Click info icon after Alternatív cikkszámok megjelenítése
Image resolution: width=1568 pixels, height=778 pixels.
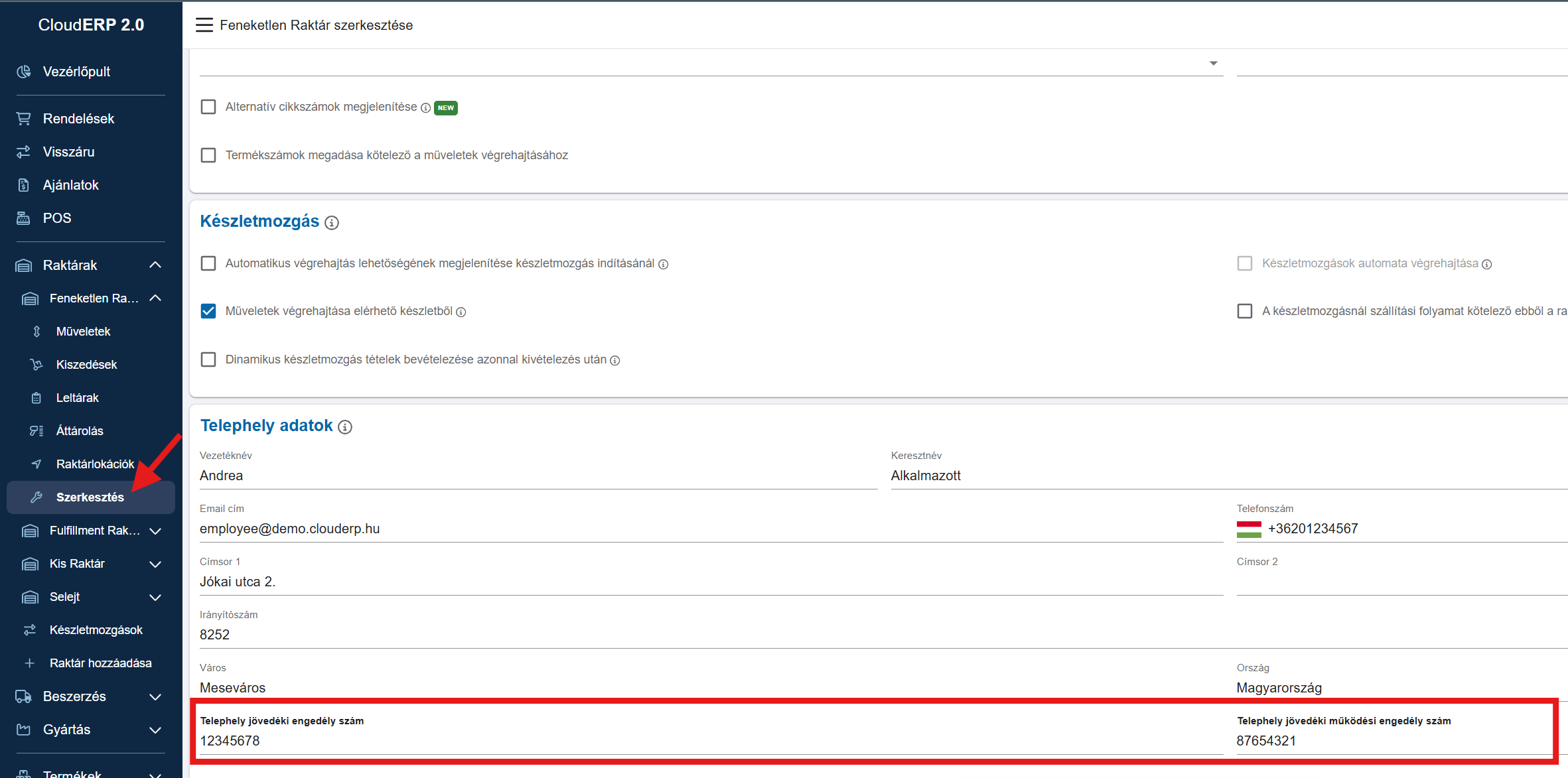pyautogui.click(x=425, y=108)
